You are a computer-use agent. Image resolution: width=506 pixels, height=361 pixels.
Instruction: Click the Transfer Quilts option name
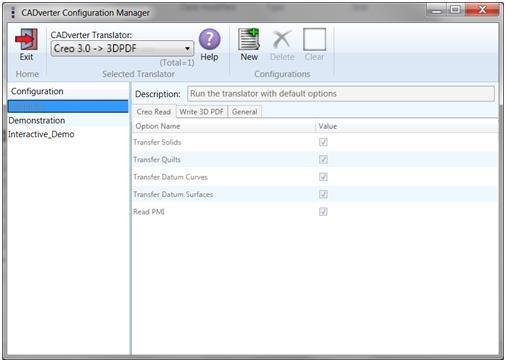pos(157,160)
